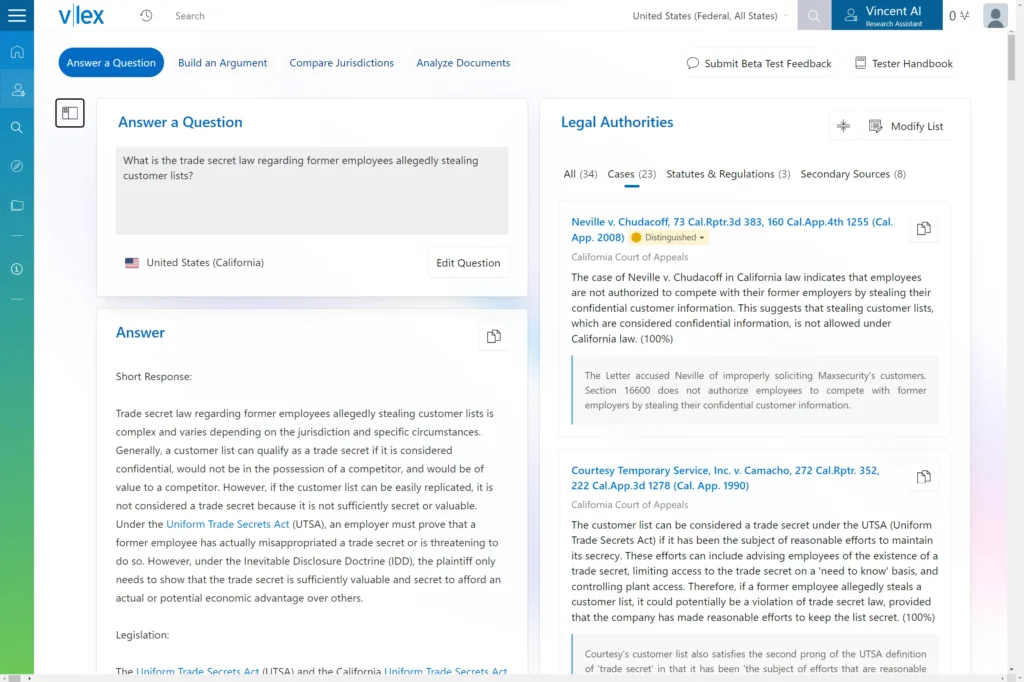Open the Uniform Trade Secrets Act link
Image resolution: width=1024 pixels, height=682 pixels.
tap(228, 524)
